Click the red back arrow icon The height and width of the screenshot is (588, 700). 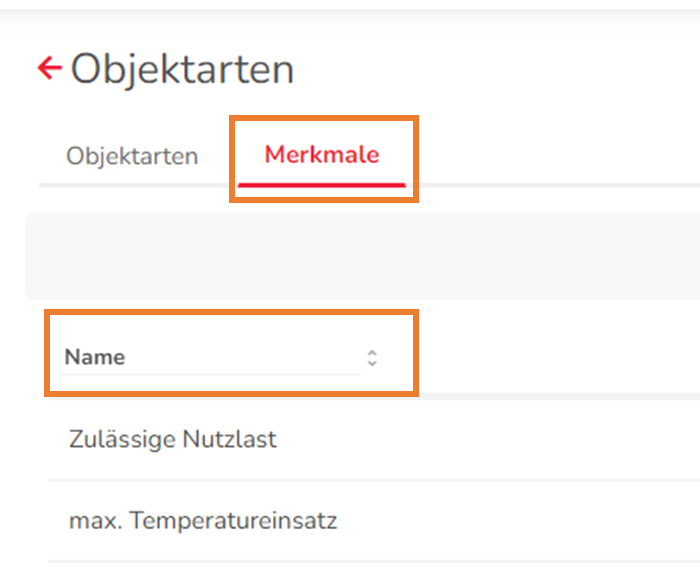point(49,68)
